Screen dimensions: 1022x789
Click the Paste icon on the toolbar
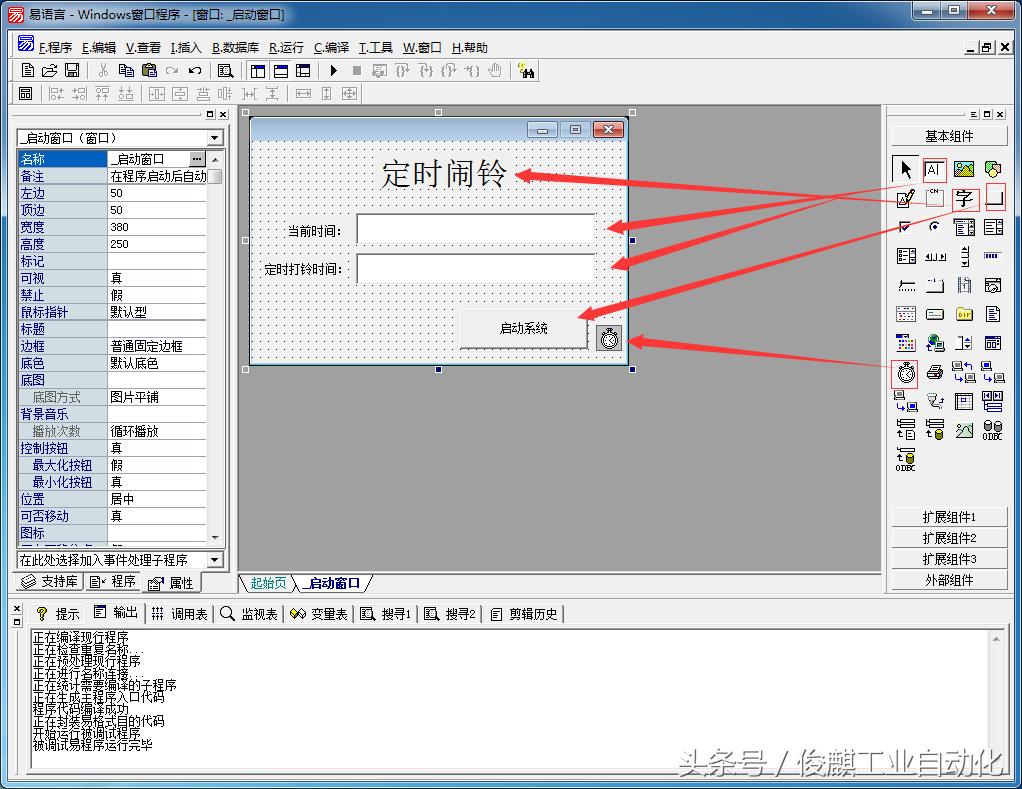150,71
